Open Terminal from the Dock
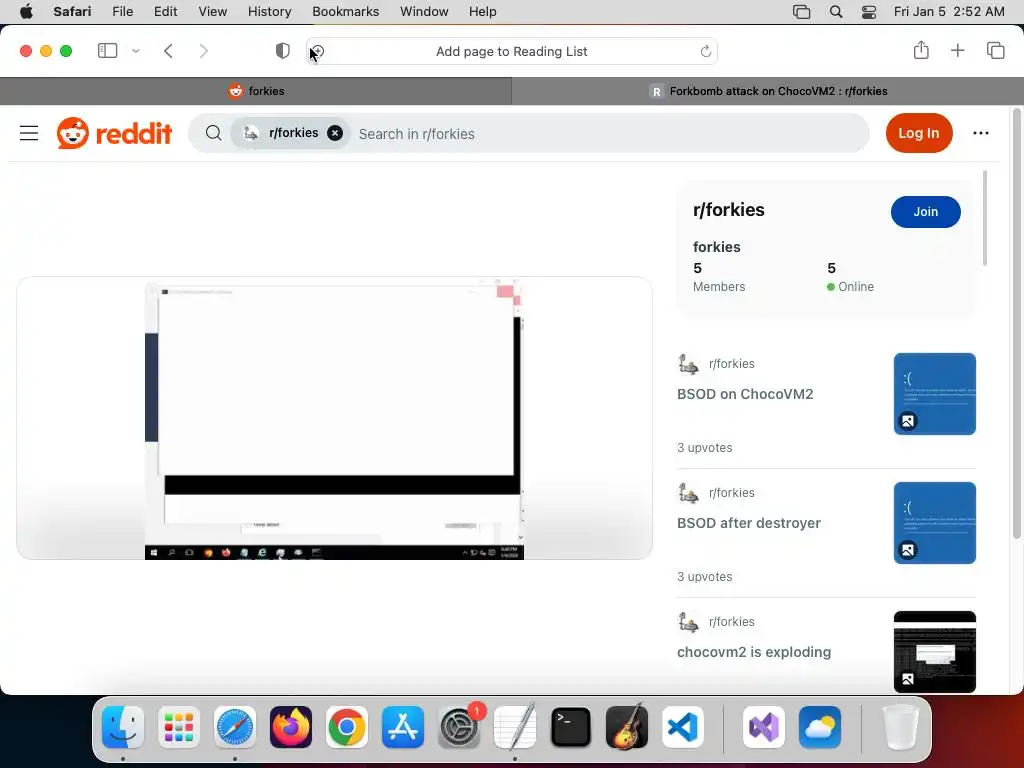 571,727
